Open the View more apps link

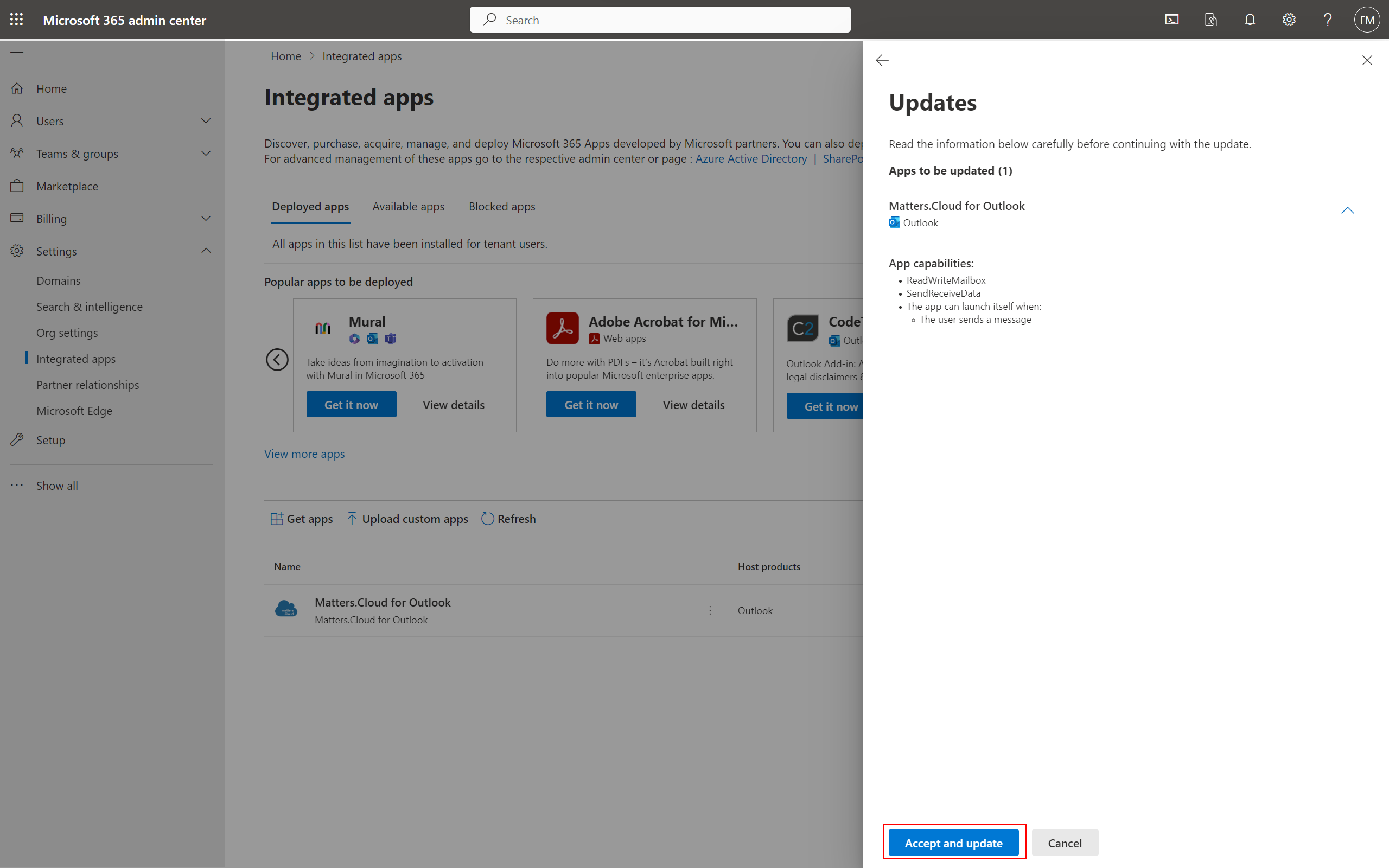tap(304, 454)
